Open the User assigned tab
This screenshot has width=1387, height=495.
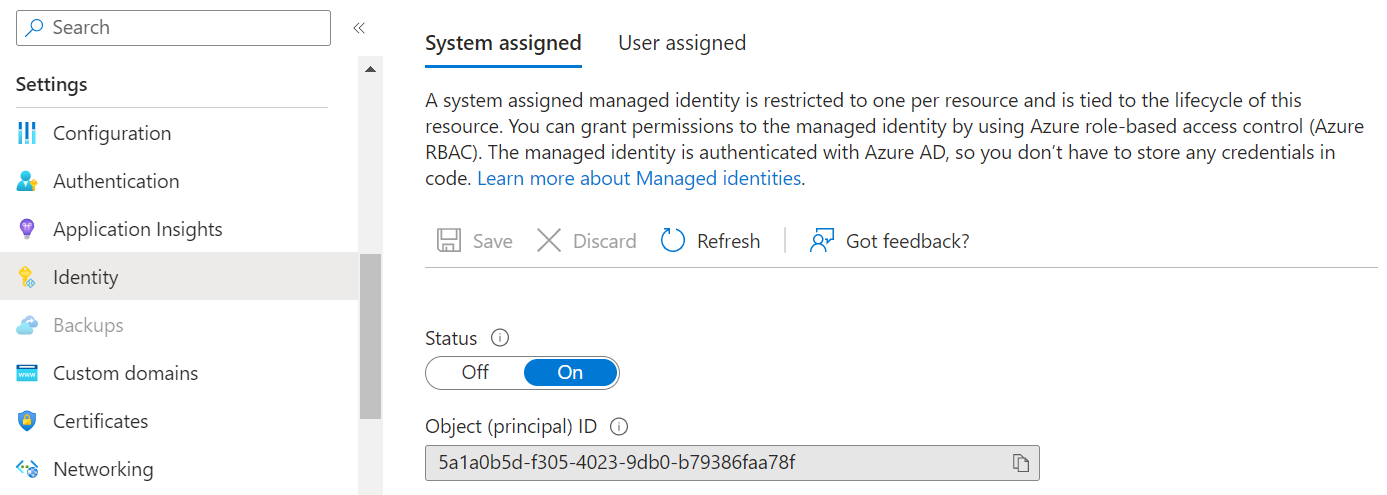click(682, 43)
